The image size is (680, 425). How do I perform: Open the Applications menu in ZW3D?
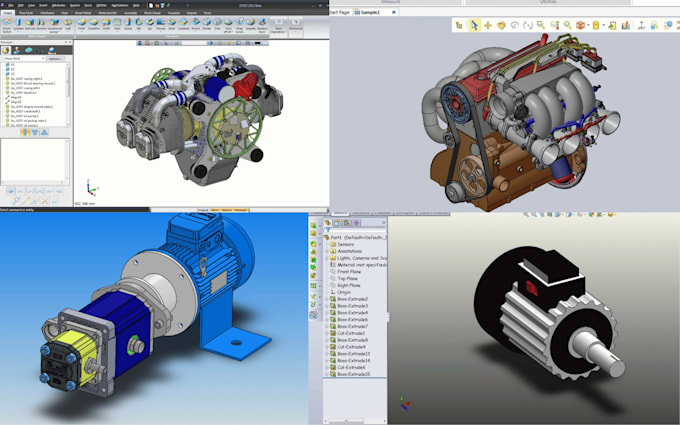120,6
